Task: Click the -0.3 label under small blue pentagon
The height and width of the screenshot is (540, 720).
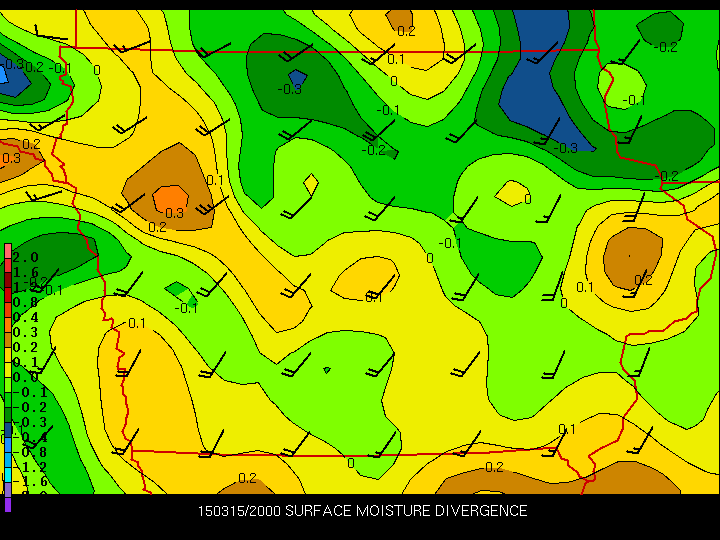Action: point(290,89)
